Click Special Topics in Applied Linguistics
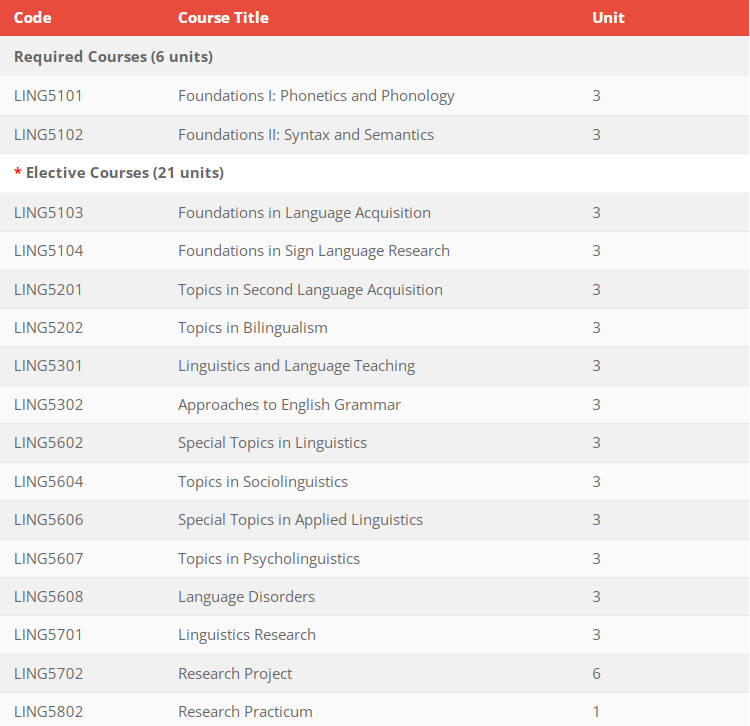 point(300,520)
